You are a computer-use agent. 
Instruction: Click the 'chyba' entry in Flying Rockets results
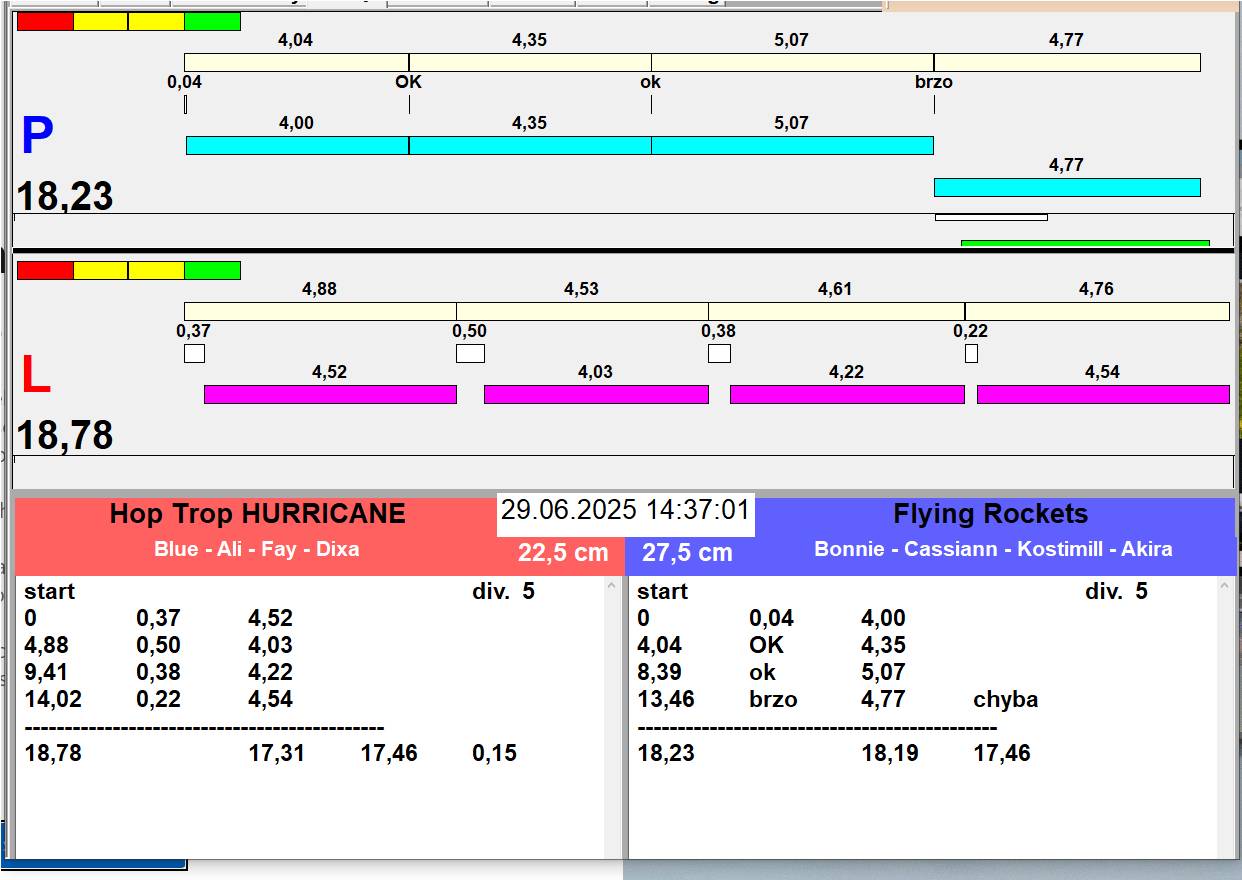coord(1005,699)
